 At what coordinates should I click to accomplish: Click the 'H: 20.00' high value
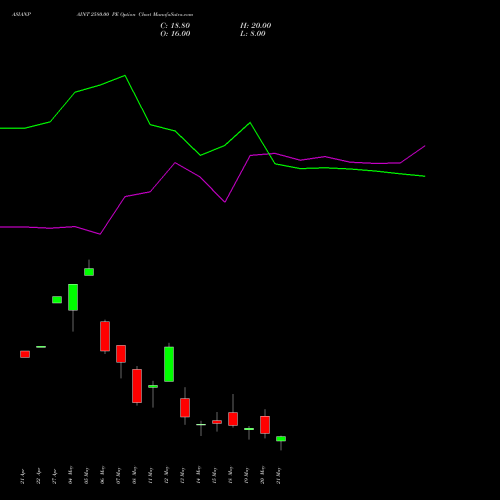(x=256, y=26)
